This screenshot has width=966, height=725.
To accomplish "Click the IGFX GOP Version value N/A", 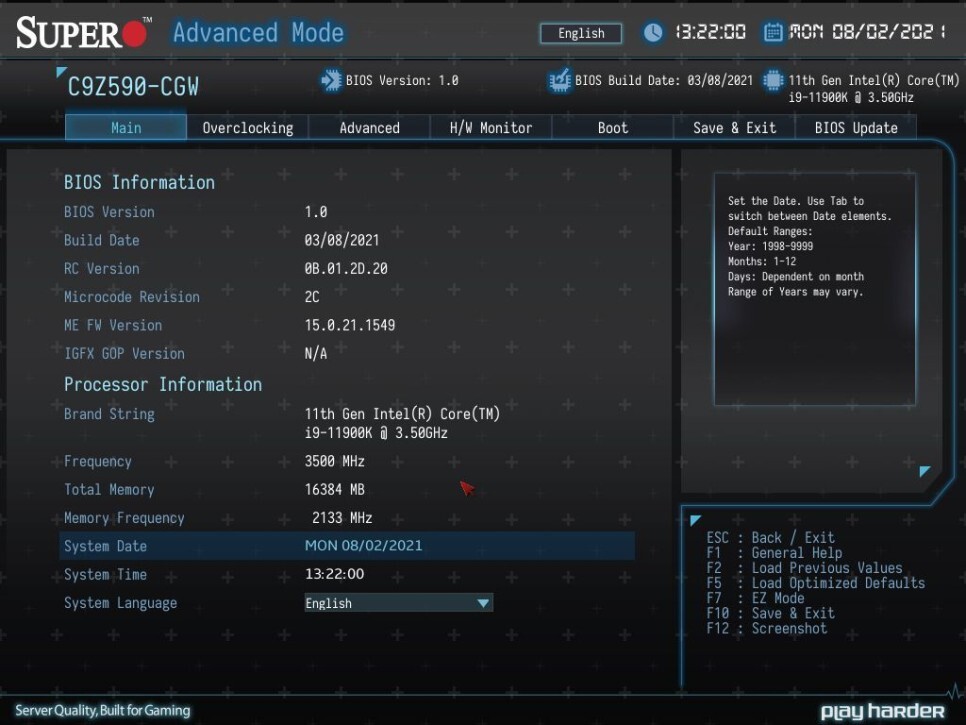I will tap(315, 354).
